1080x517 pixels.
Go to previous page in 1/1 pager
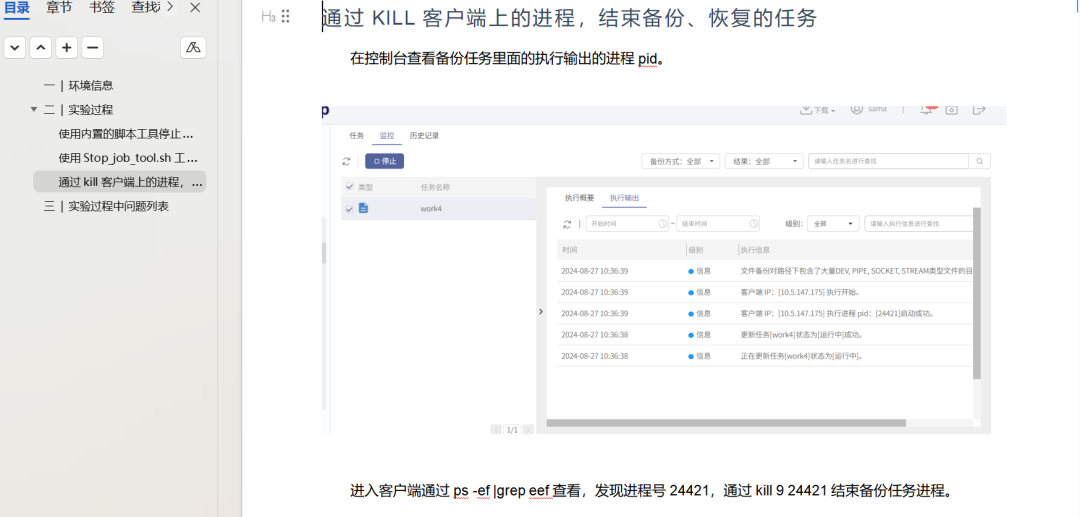[496, 430]
